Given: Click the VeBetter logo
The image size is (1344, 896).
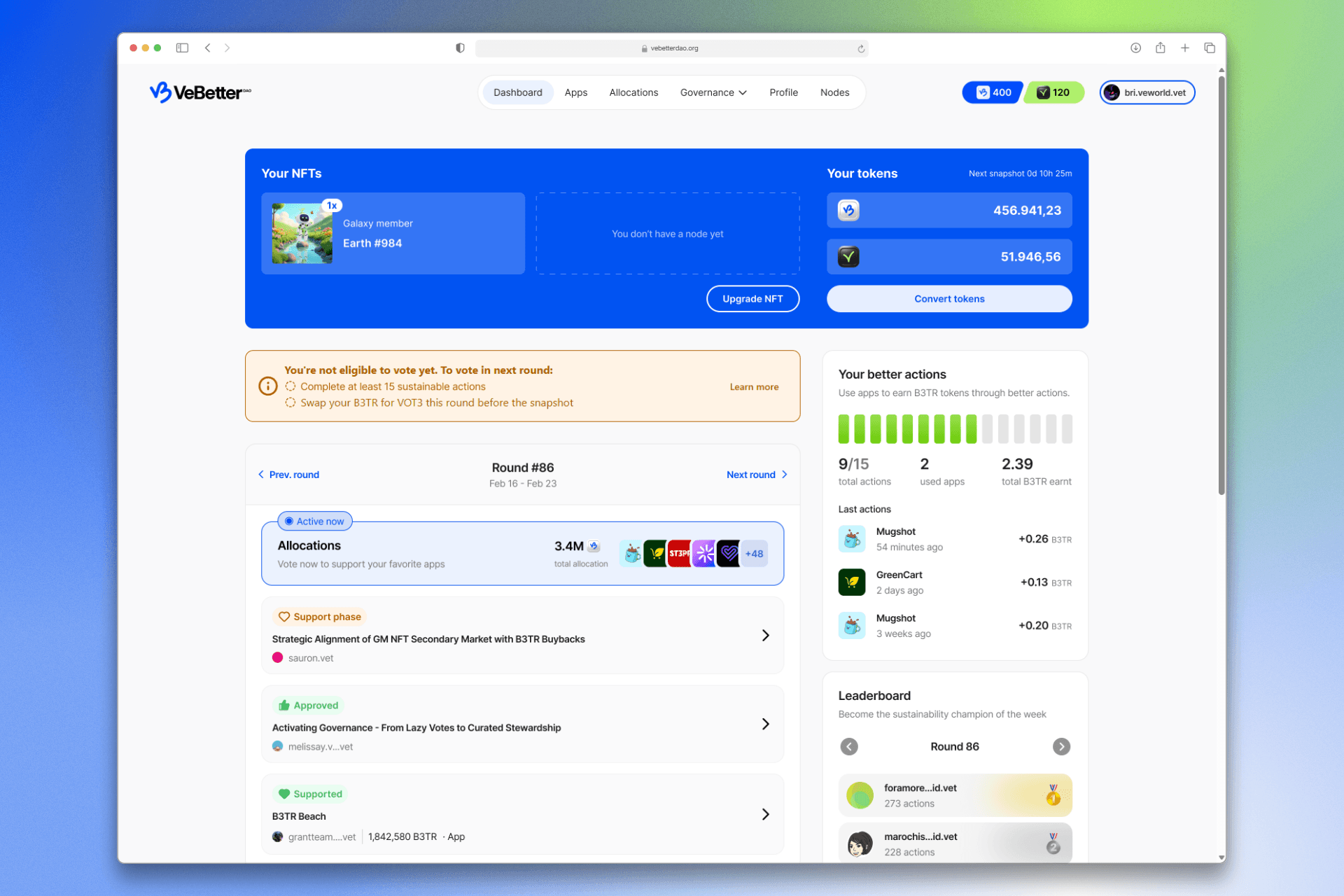Looking at the screenshot, I should (x=199, y=92).
